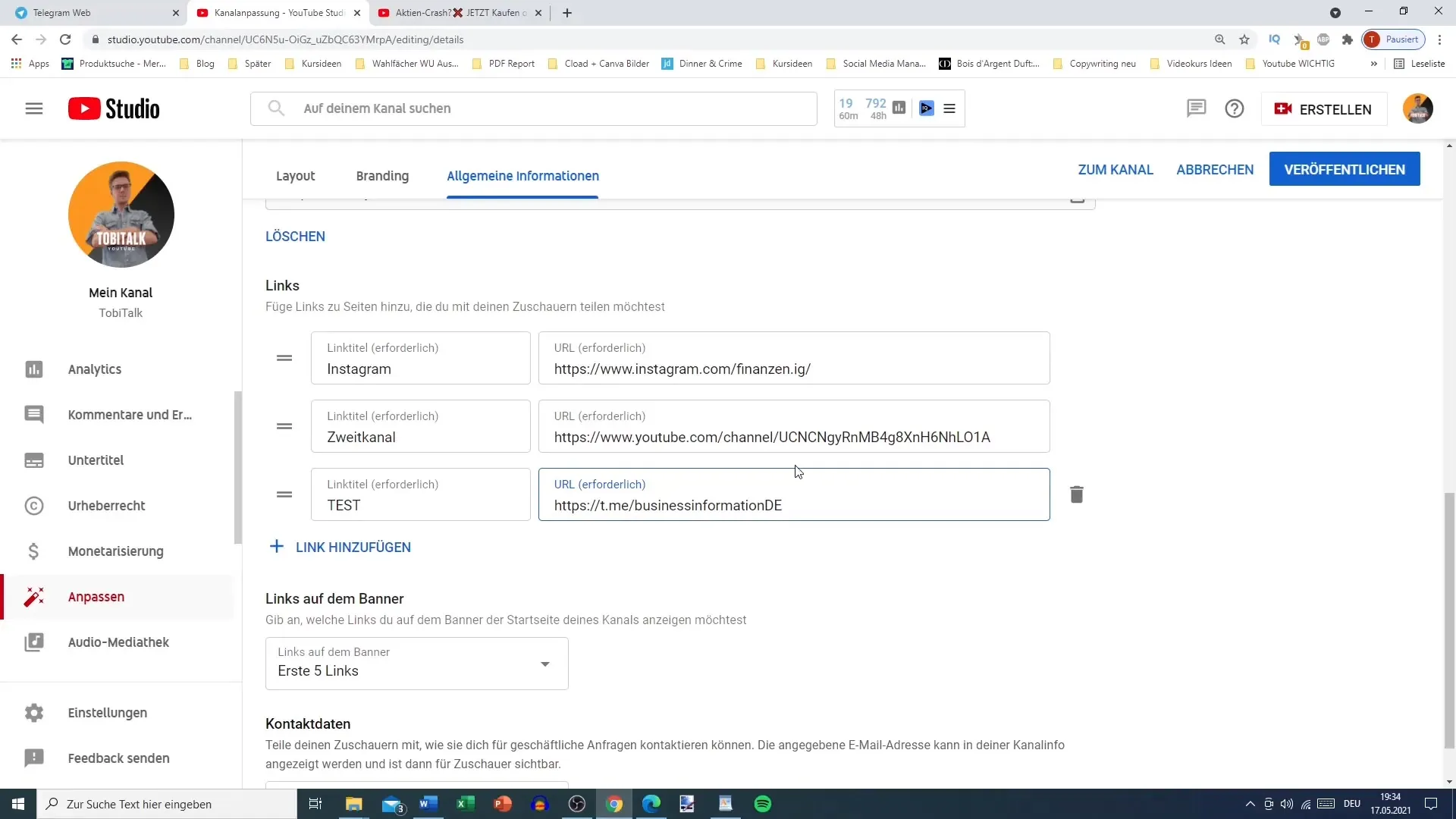Viewport: 1456px width, 819px height.
Task: Open Kommentare und Erw... panel
Action: [130, 414]
